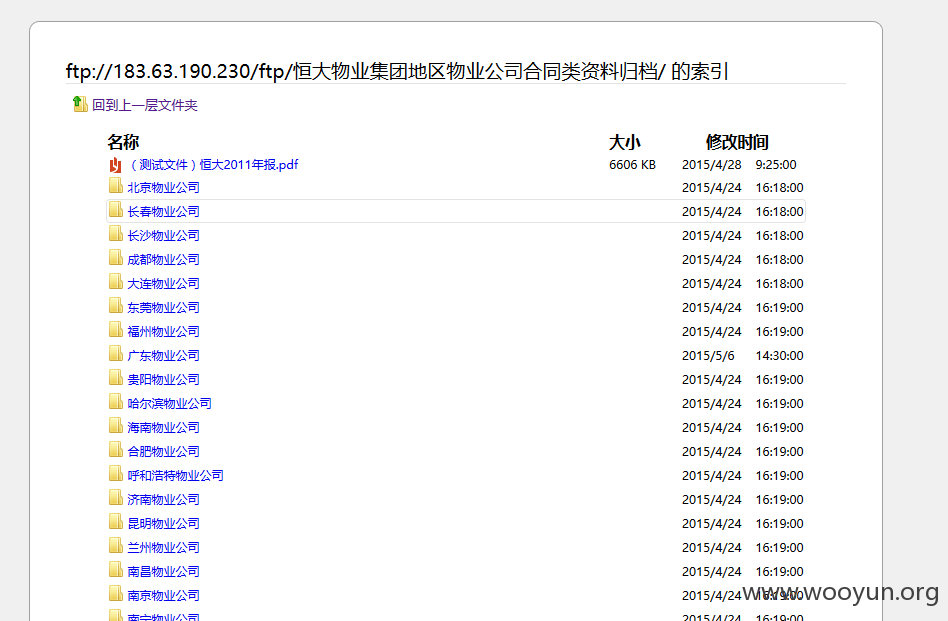Open the 长沙物业公司 folder link
This screenshot has height=621, width=948.
click(x=163, y=235)
